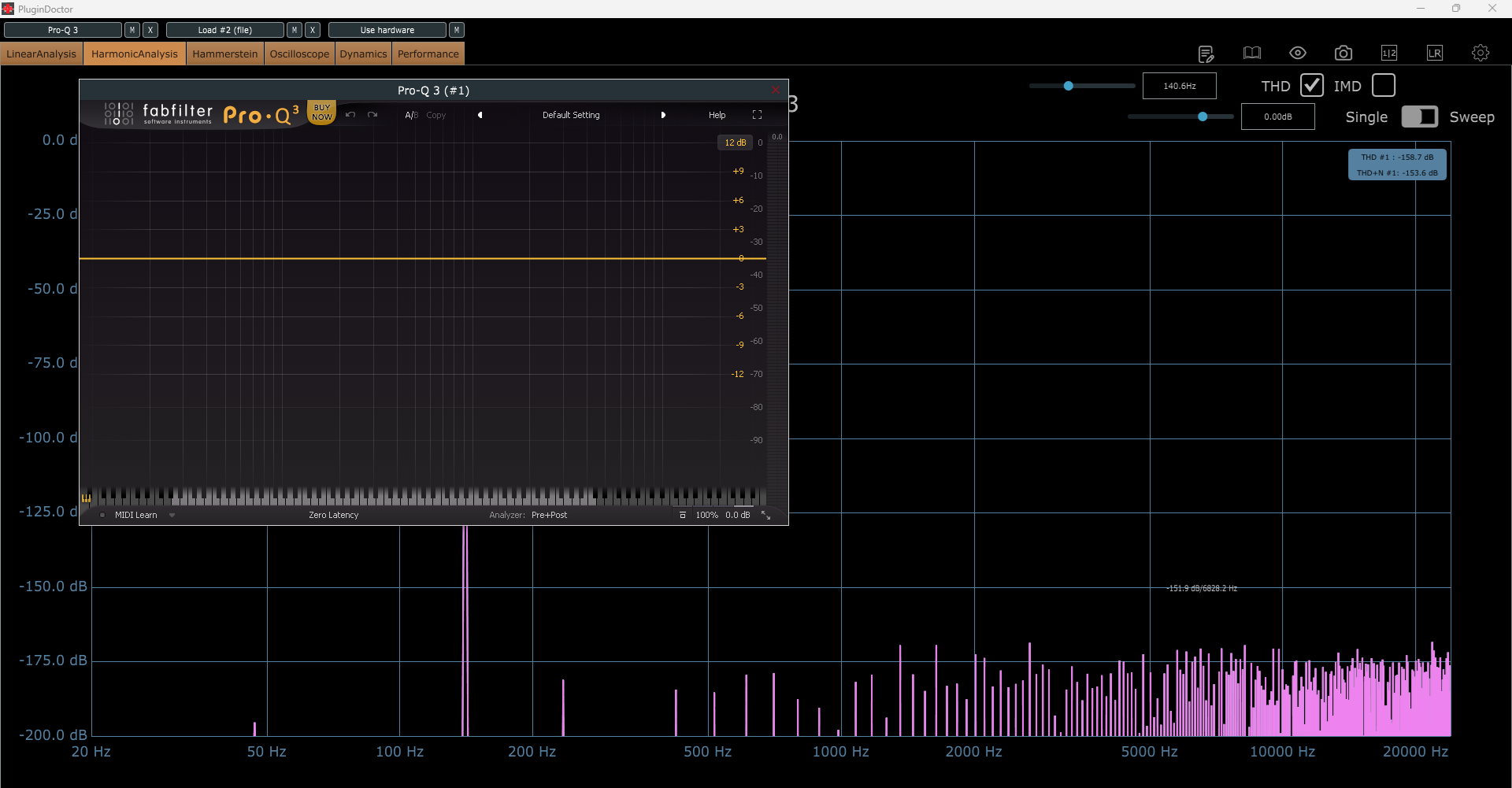
Task: Open Help menu in Pro-Q 3
Action: (717, 115)
